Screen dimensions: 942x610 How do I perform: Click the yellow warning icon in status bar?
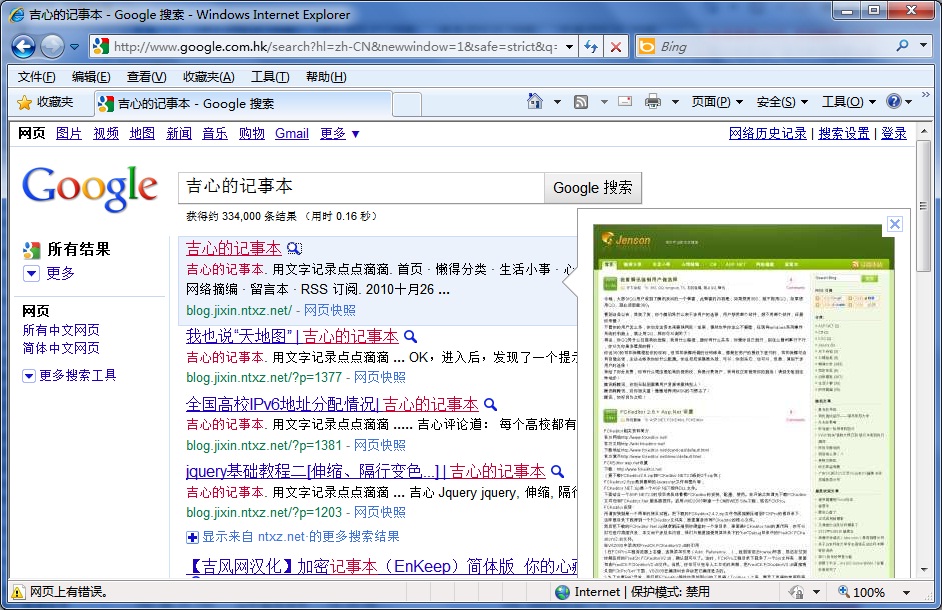point(17,592)
